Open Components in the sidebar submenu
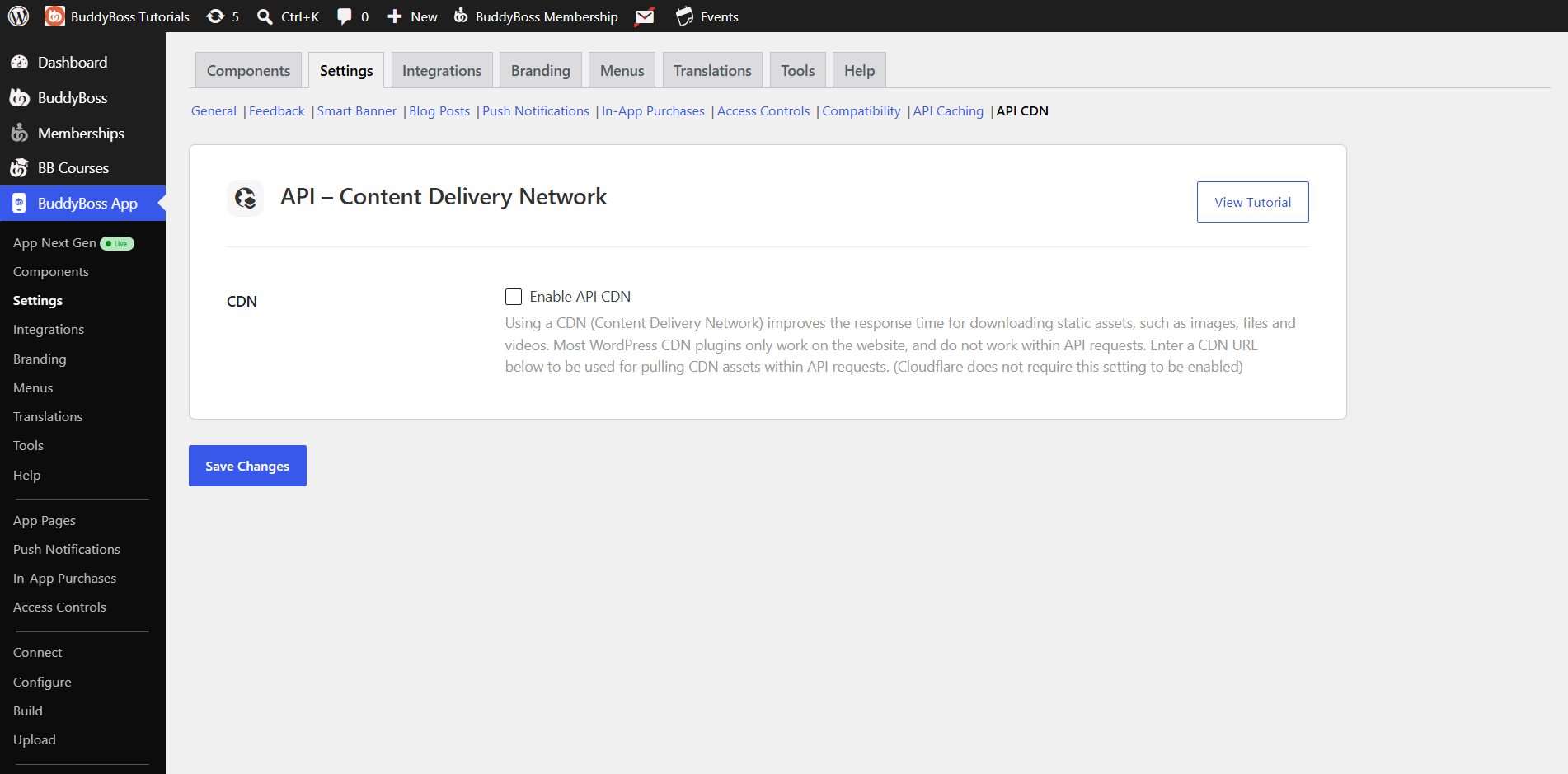The height and width of the screenshot is (774, 1568). point(51,272)
